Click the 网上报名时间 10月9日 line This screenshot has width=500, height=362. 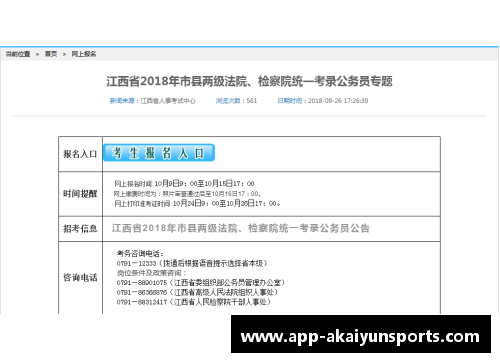click(x=184, y=184)
